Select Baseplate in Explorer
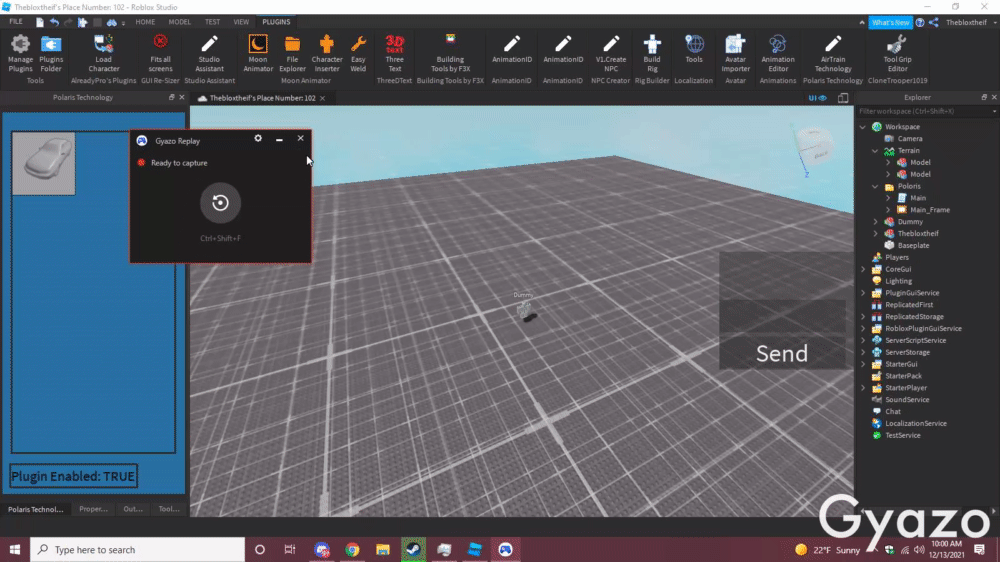This screenshot has height=562, width=1000. click(x=913, y=246)
